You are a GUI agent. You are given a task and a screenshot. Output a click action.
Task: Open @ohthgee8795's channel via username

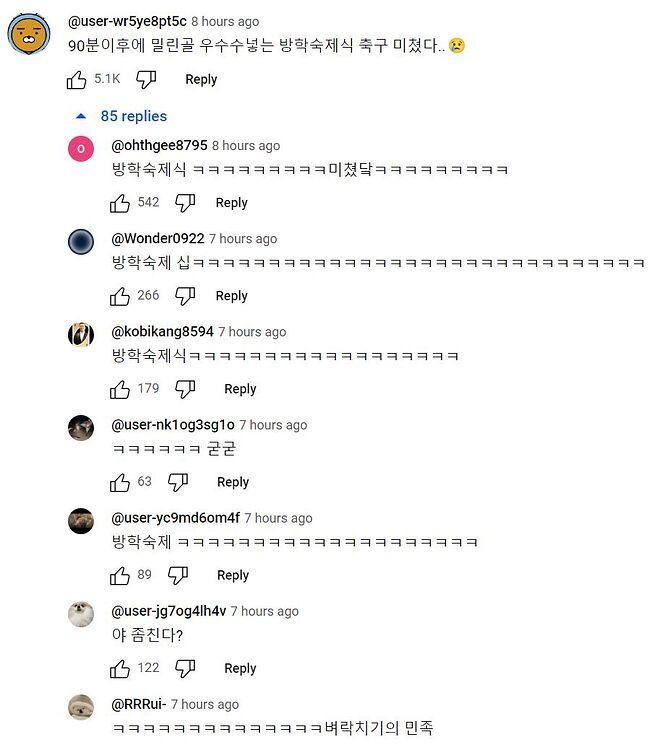click(159, 145)
